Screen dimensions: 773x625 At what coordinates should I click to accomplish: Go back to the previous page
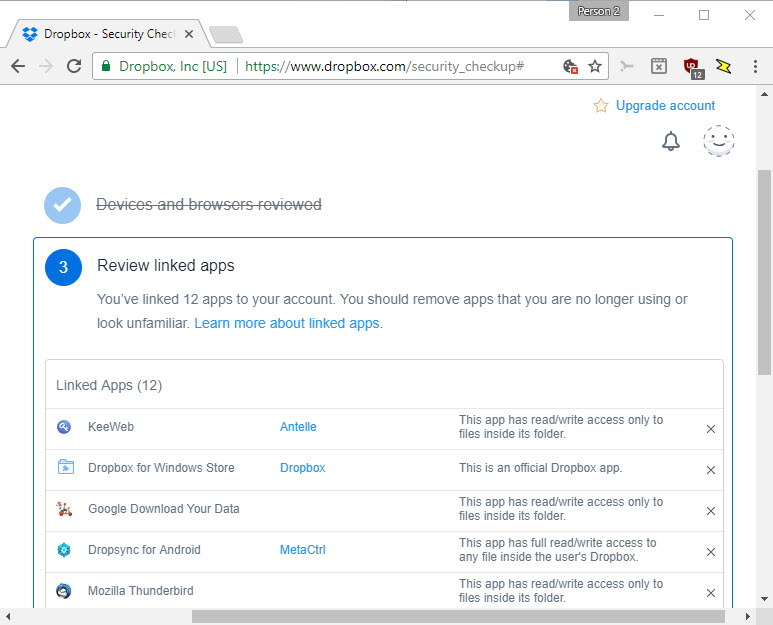coord(18,66)
